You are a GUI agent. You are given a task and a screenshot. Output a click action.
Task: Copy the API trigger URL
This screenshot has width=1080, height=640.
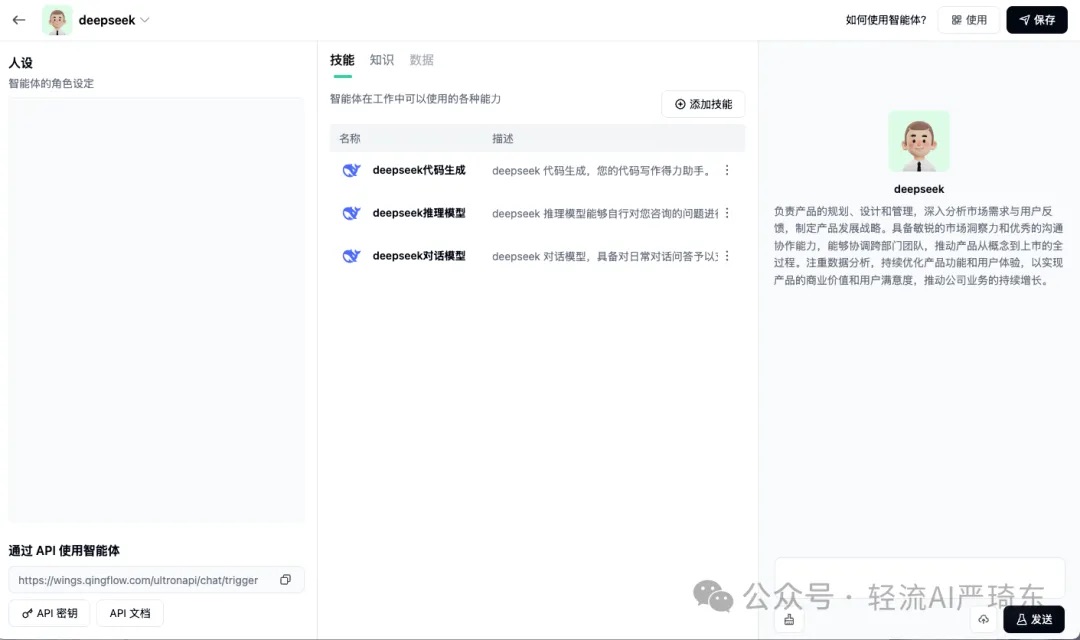click(285, 580)
